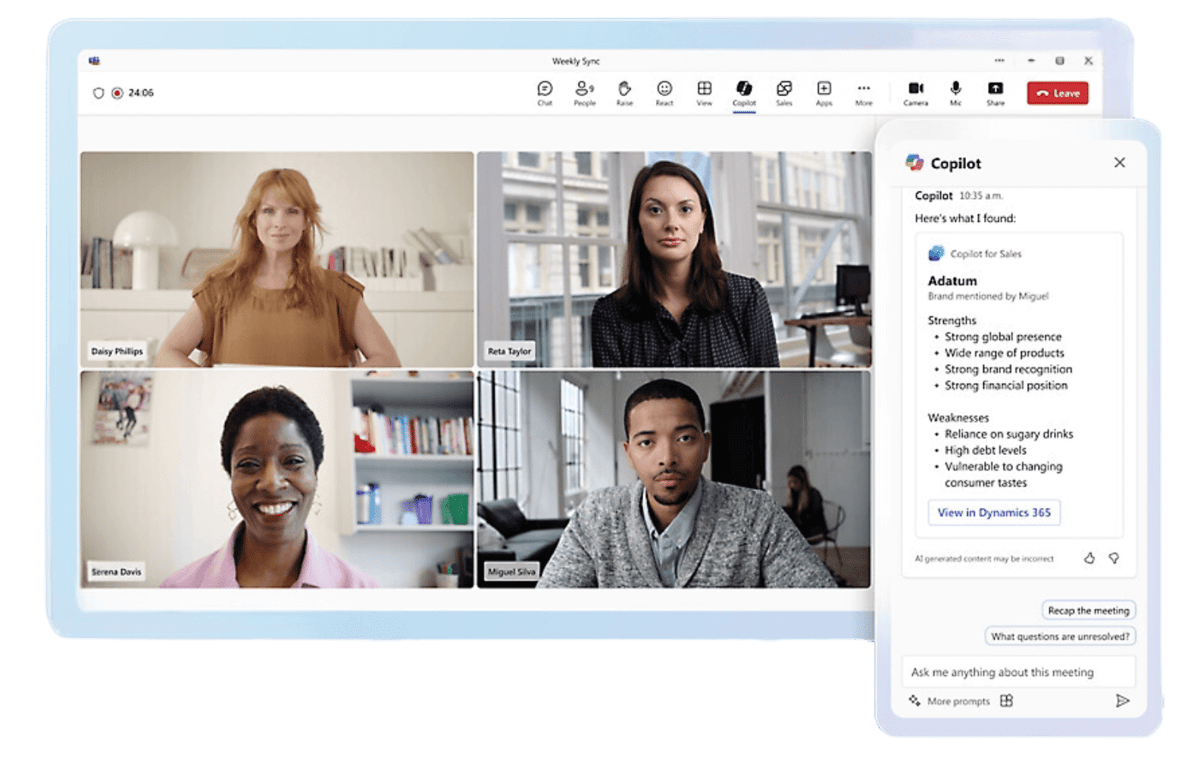Viewport: 1200px width, 757px height.
Task: Click the Weekly Sync window title
Action: (x=575, y=61)
